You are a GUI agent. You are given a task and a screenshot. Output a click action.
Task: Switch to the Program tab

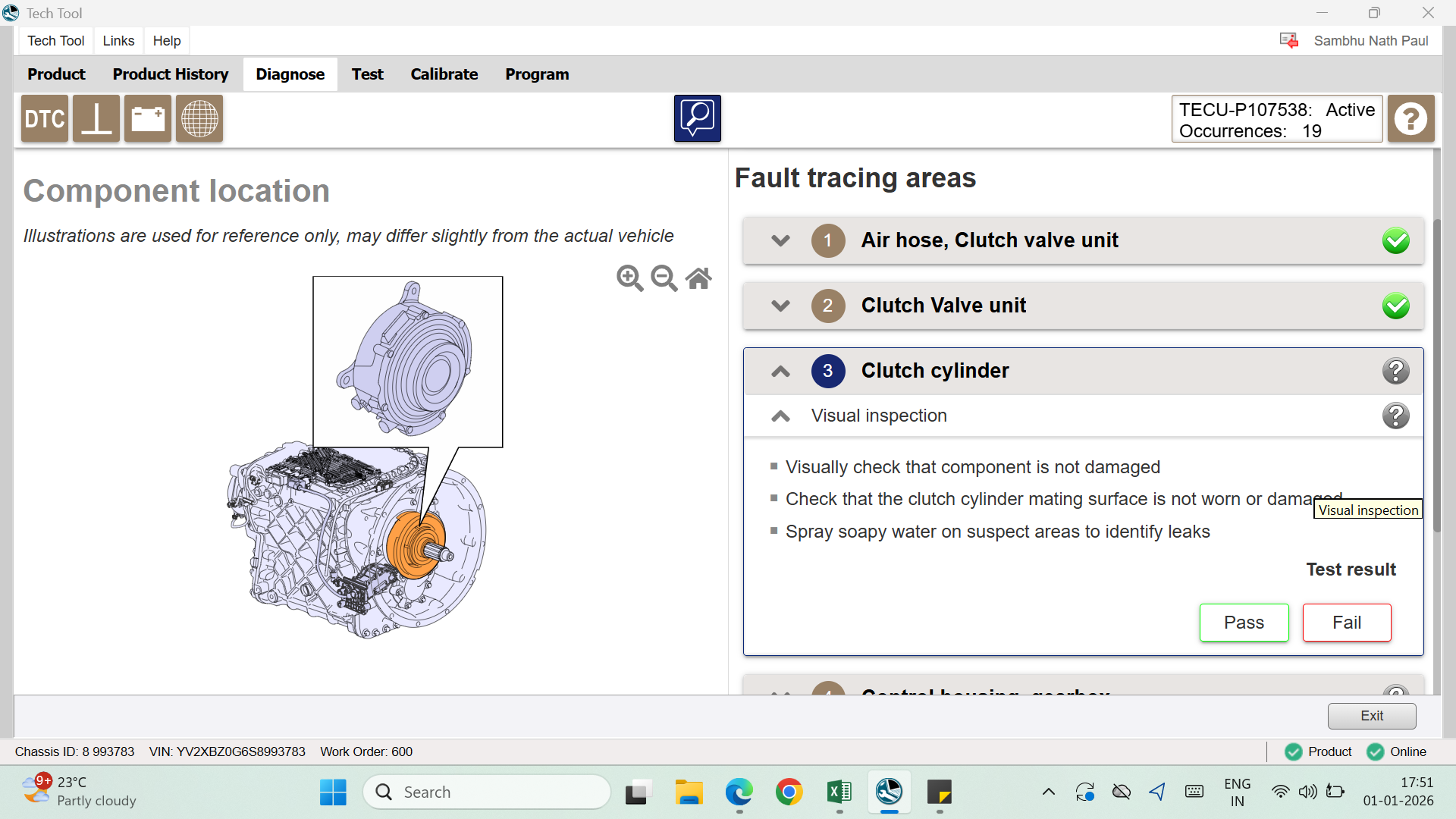(537, 74)
